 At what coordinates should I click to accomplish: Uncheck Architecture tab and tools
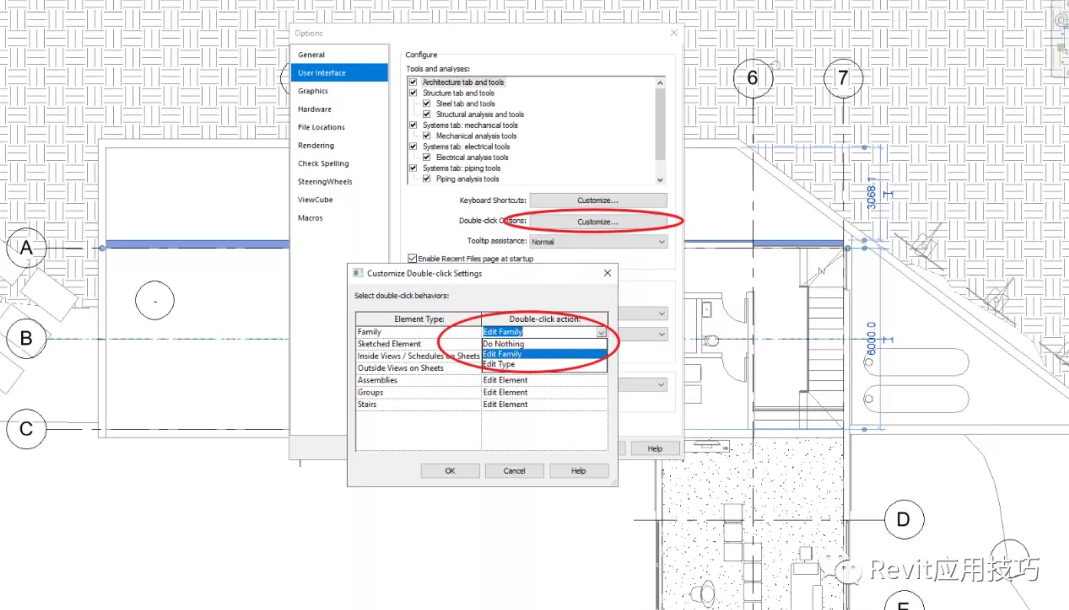coord(413,82)
